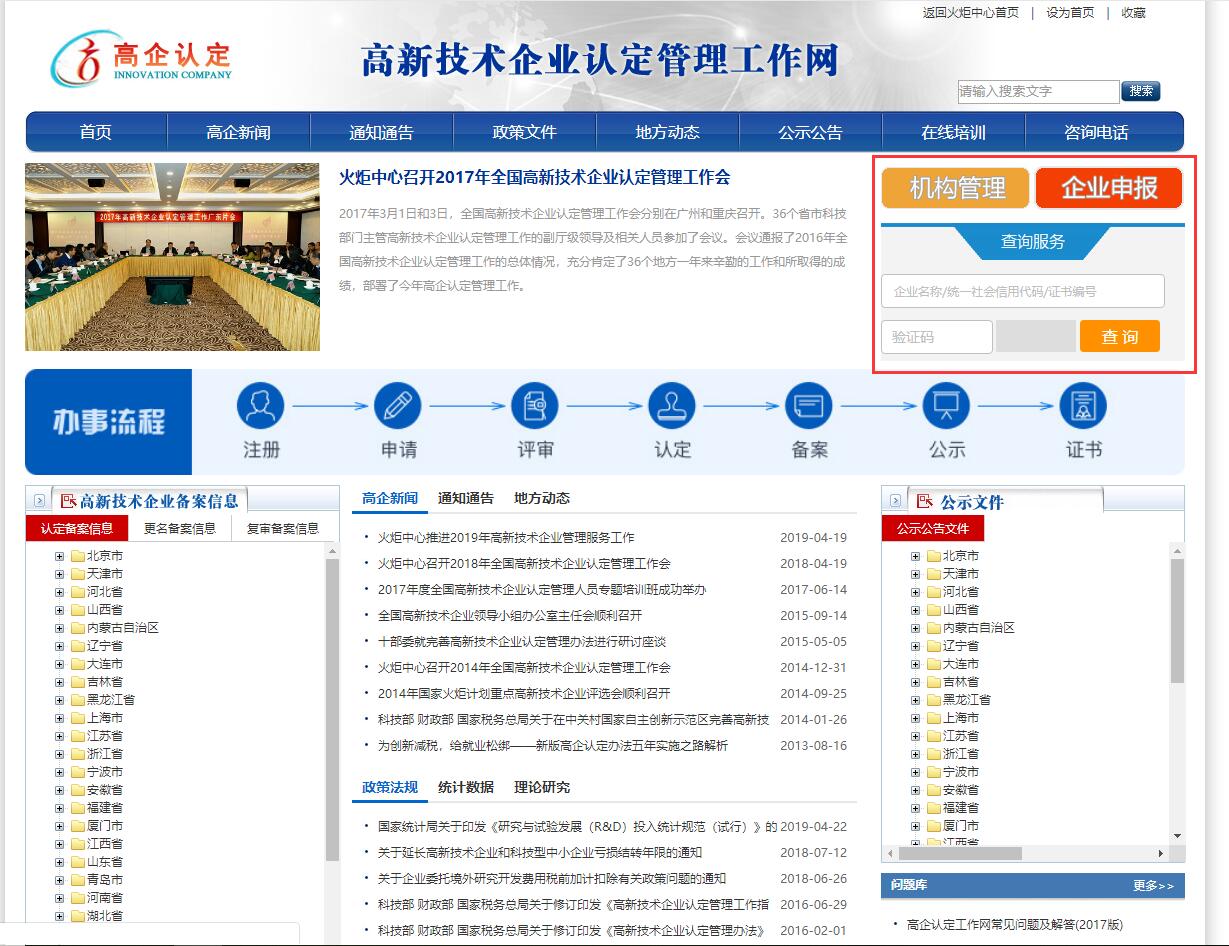
Task: Click the 证书 certificate icon
Action: pos(1082,407)
